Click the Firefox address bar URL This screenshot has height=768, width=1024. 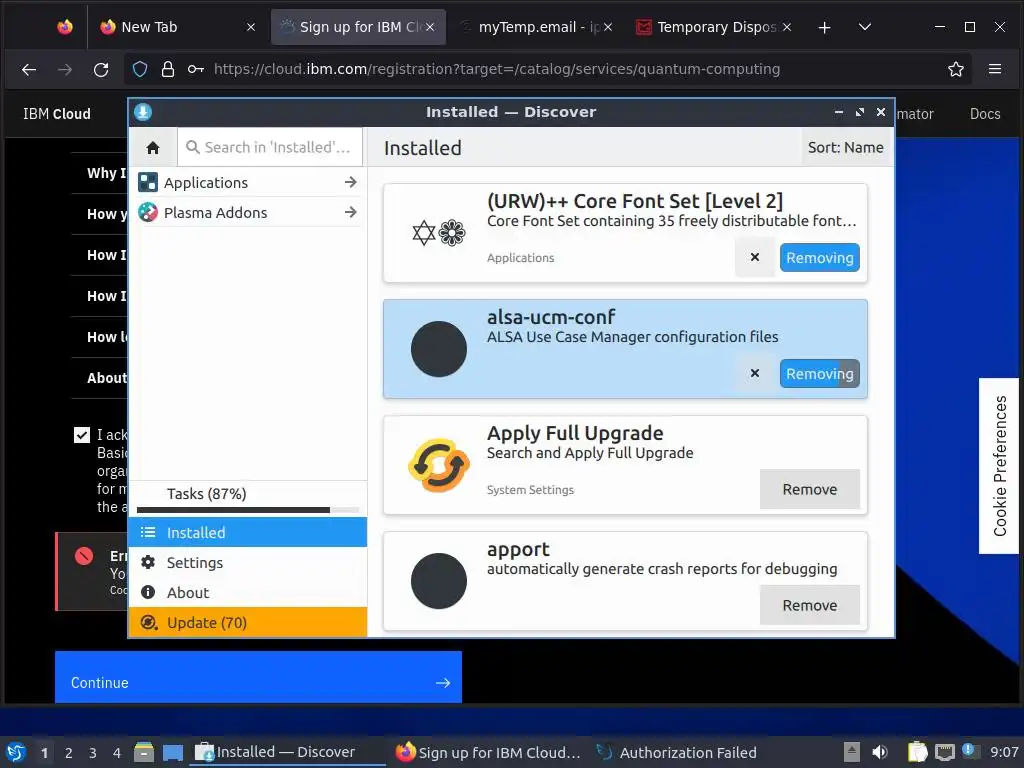point(496,69)
